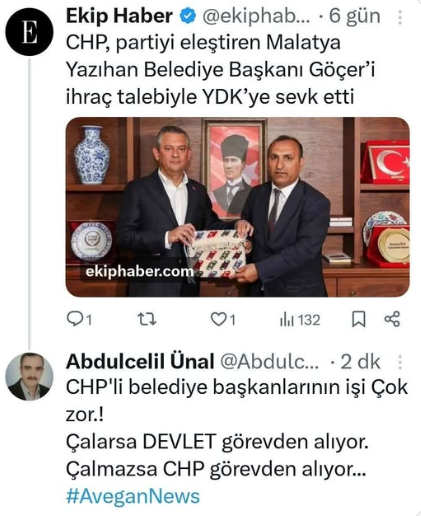This screenshot has height=516, width=421.
Task: Open the Ekip Haber display name
Action: coord(119,16)
